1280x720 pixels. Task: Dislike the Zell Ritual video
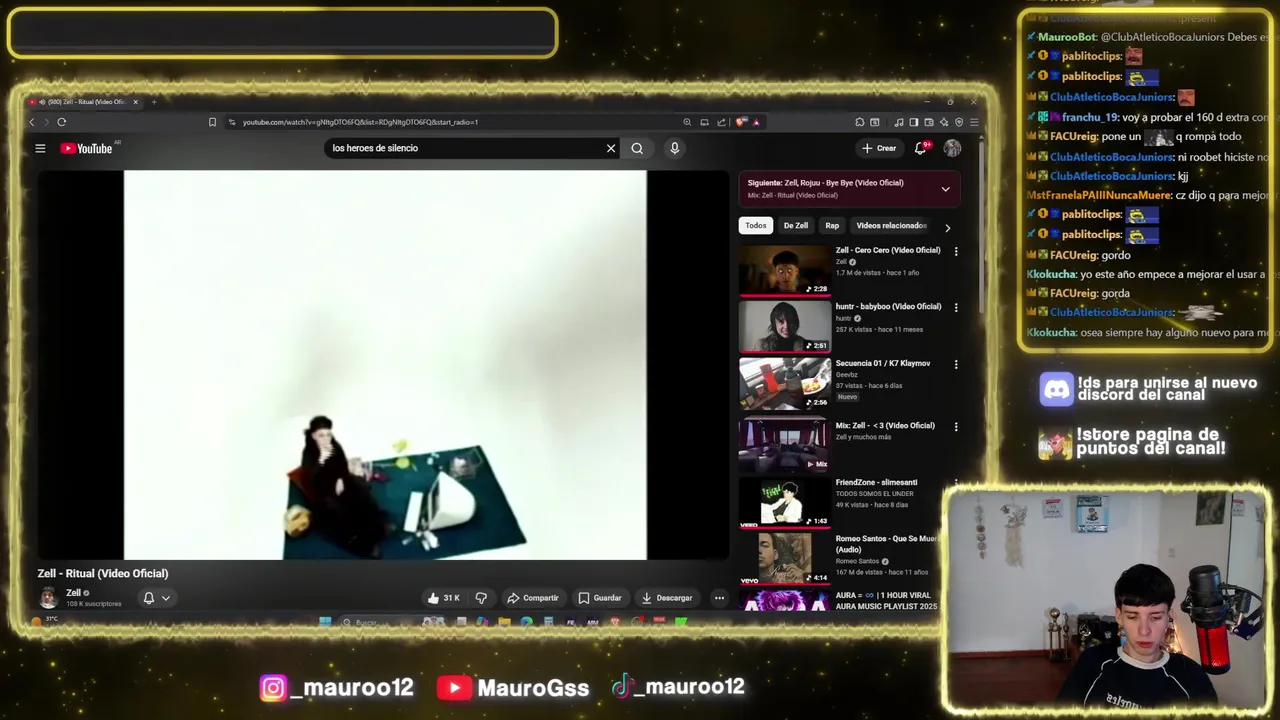click(x=481, y=598)
